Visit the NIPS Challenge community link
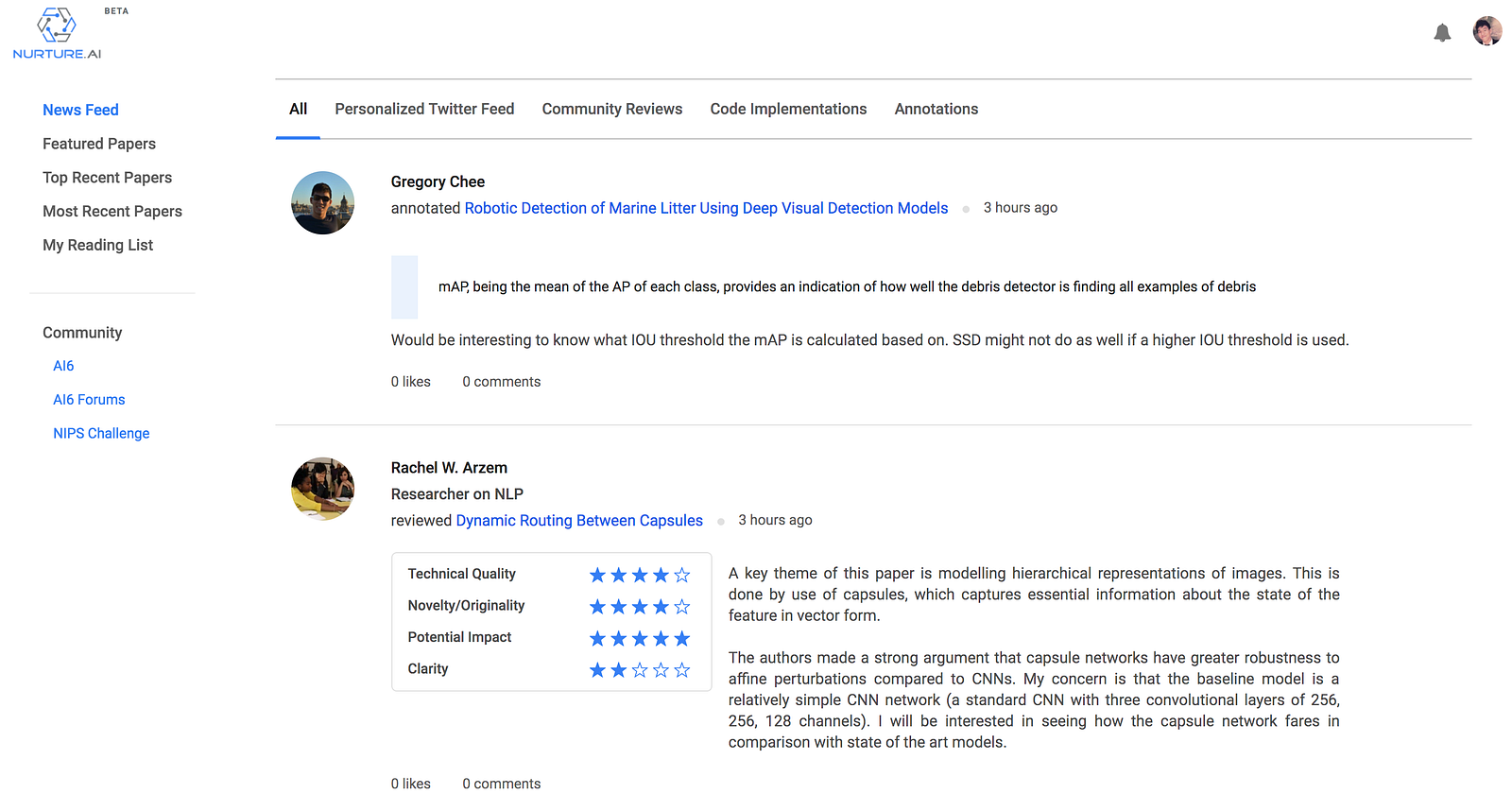 click(101, 433)
